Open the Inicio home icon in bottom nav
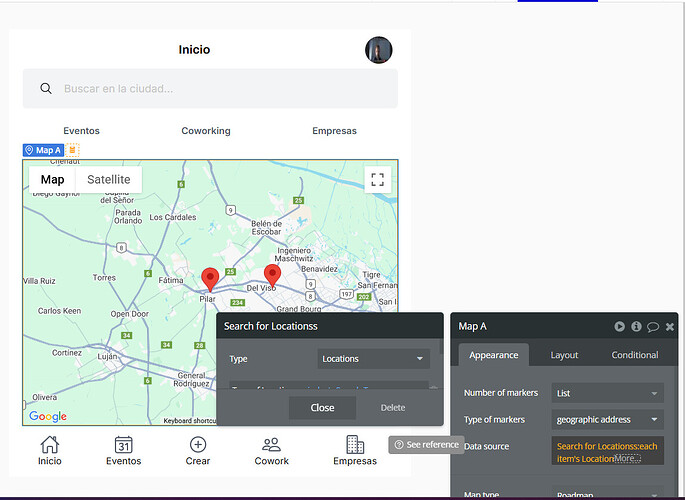Screen dimensions: 685x500 point(49,445)
